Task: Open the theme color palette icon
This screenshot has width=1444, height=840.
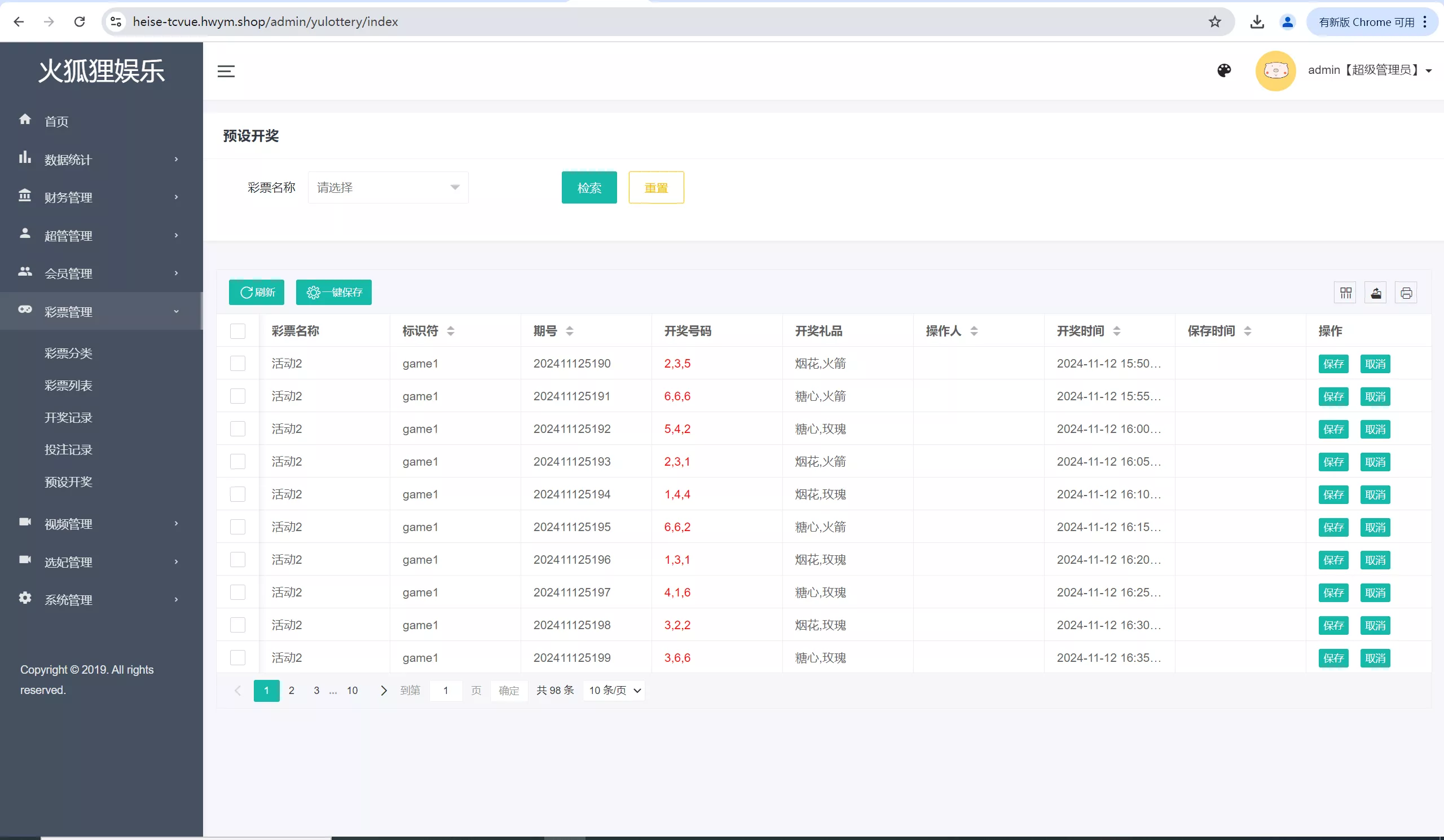Action: [x=1225, y=70]
